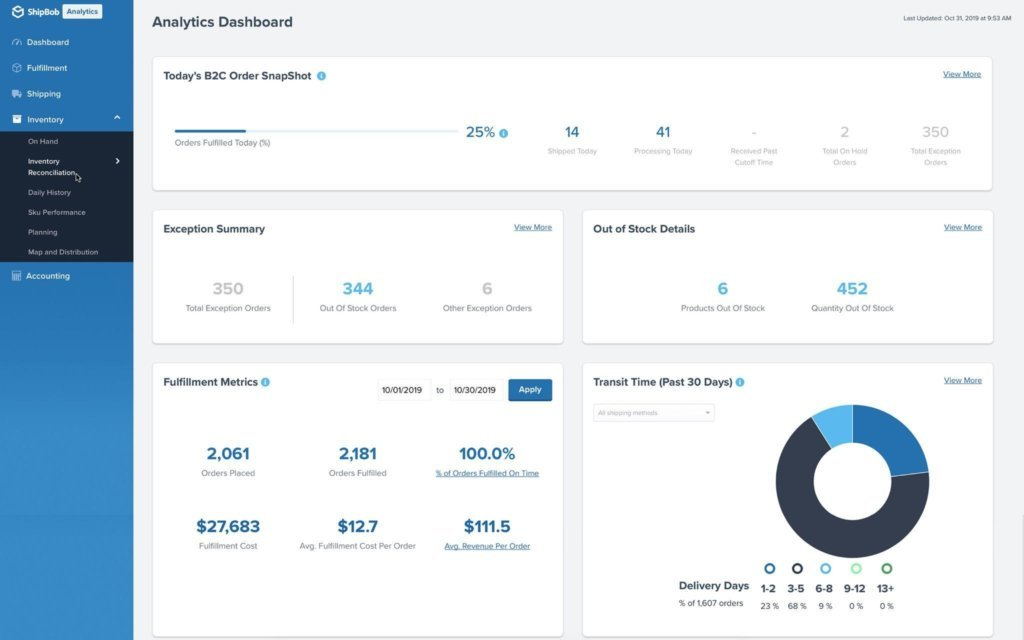Select On Hand in the Inventory menu
This screenshot has width=1024, height=640.
[x=45, y=141]
